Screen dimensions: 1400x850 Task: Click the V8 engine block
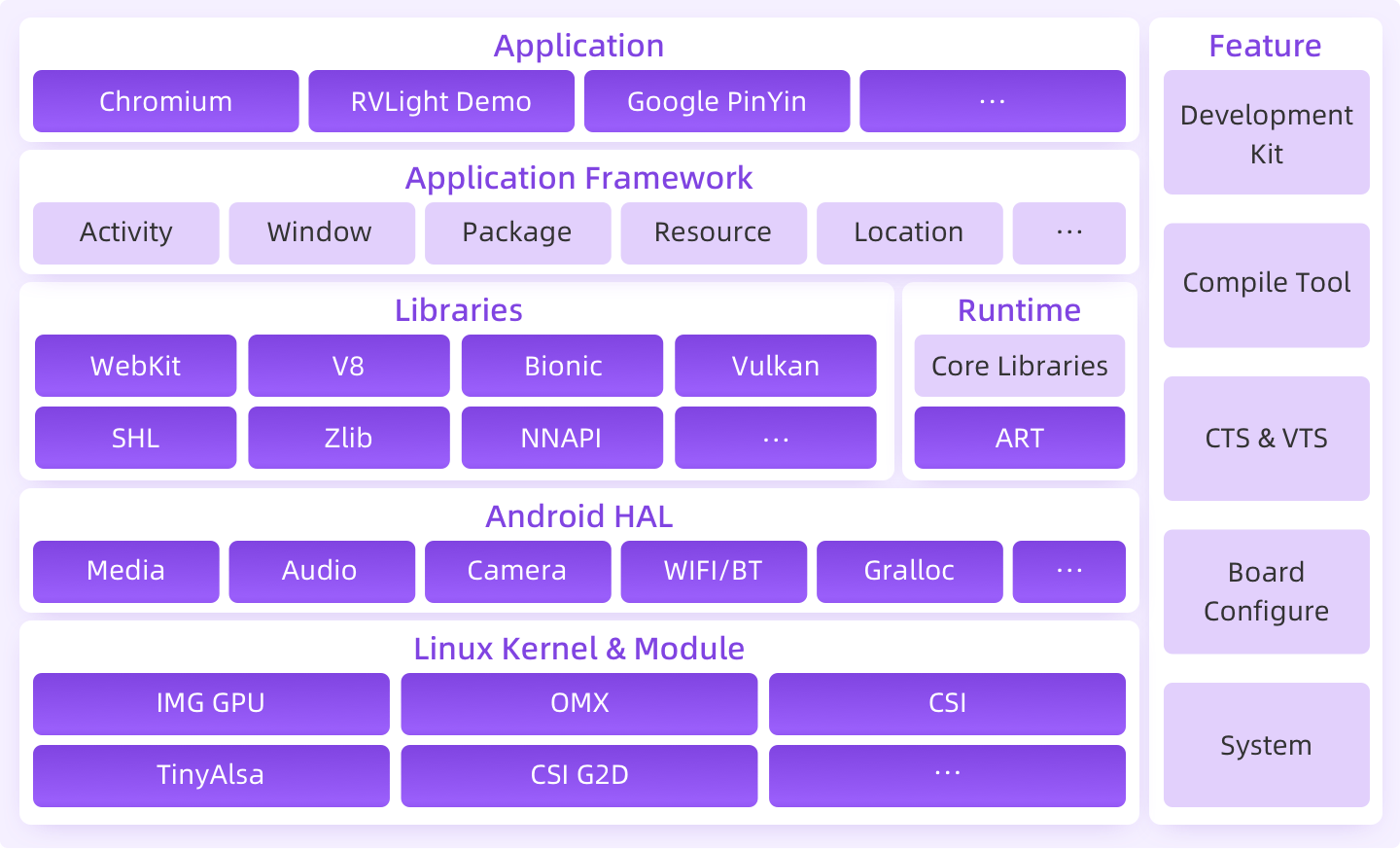pos(348,366)
